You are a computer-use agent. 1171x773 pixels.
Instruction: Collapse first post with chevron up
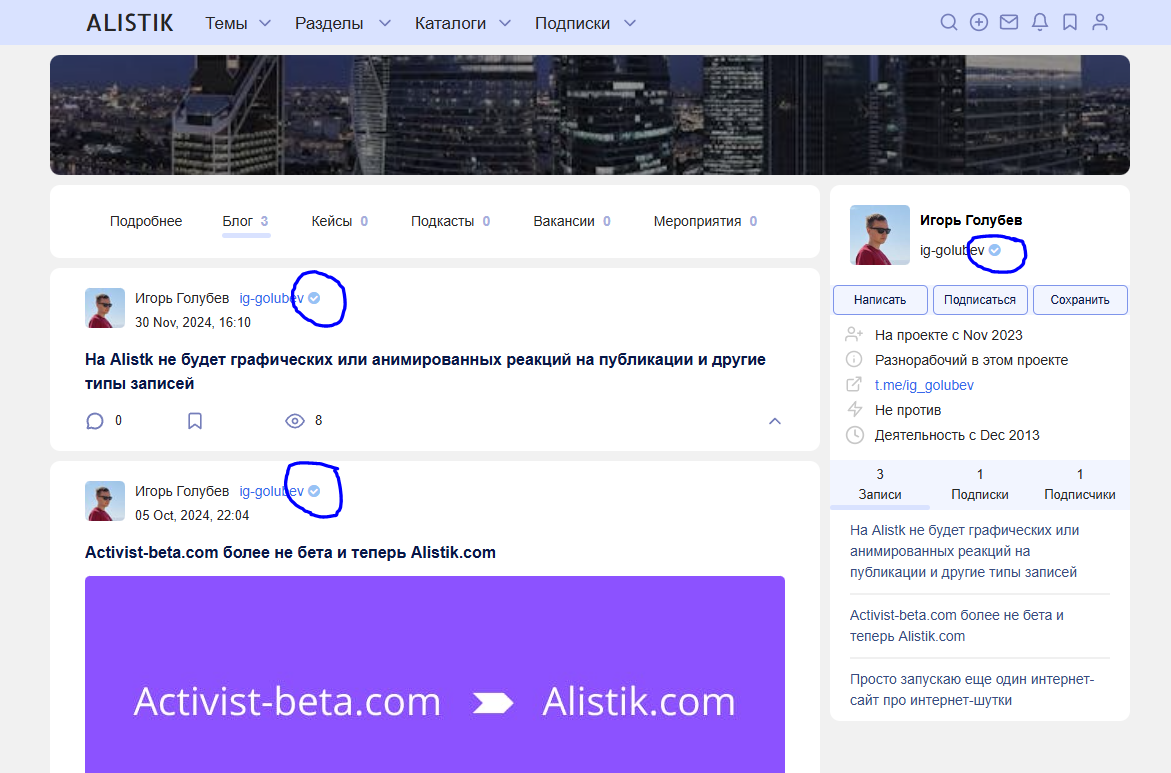coord(774,421)
